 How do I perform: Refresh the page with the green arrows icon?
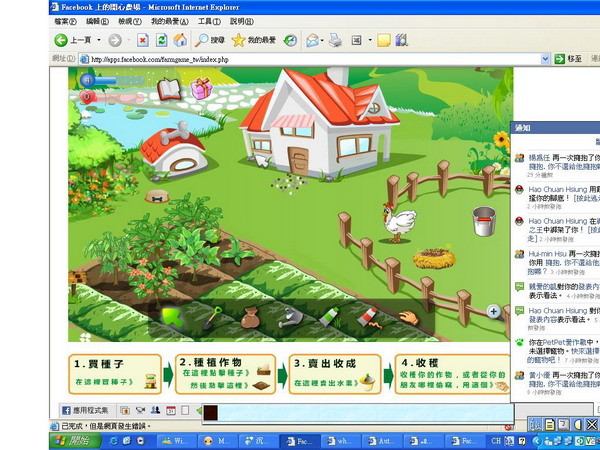[x=161, y=40]
